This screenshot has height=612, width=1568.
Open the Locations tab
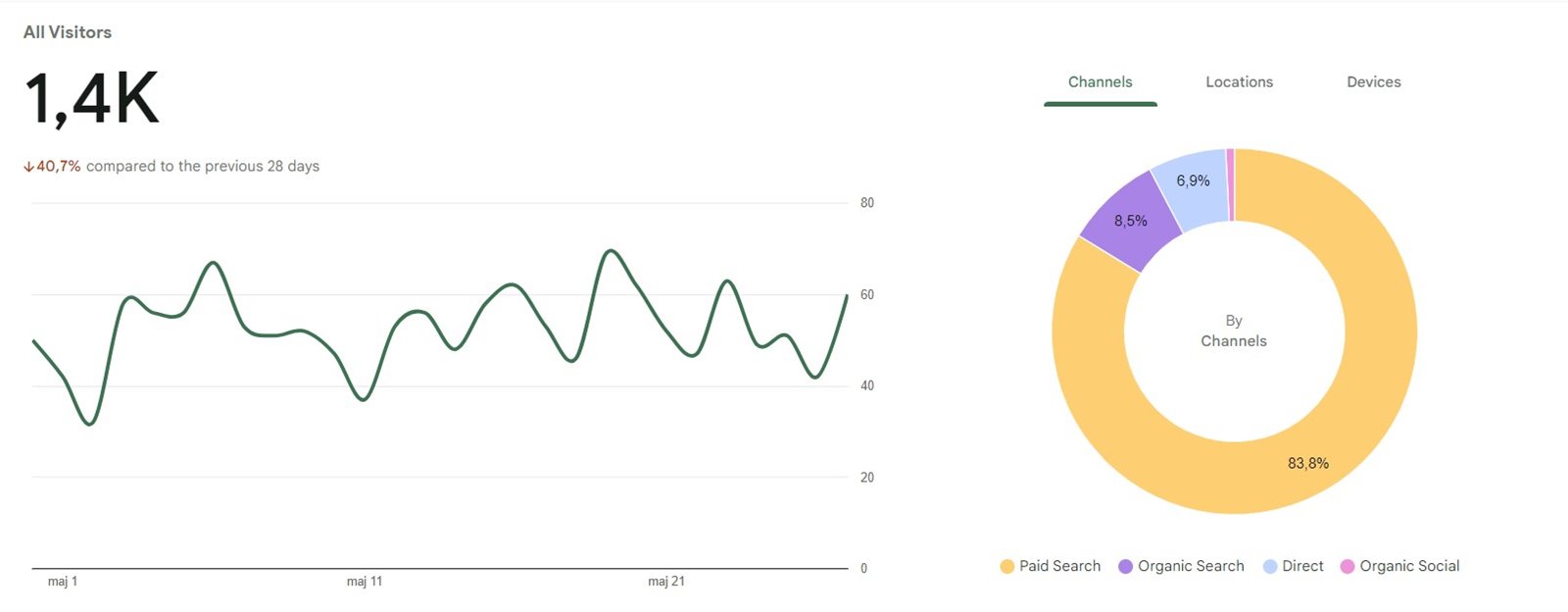click(x=1239, y=82)
